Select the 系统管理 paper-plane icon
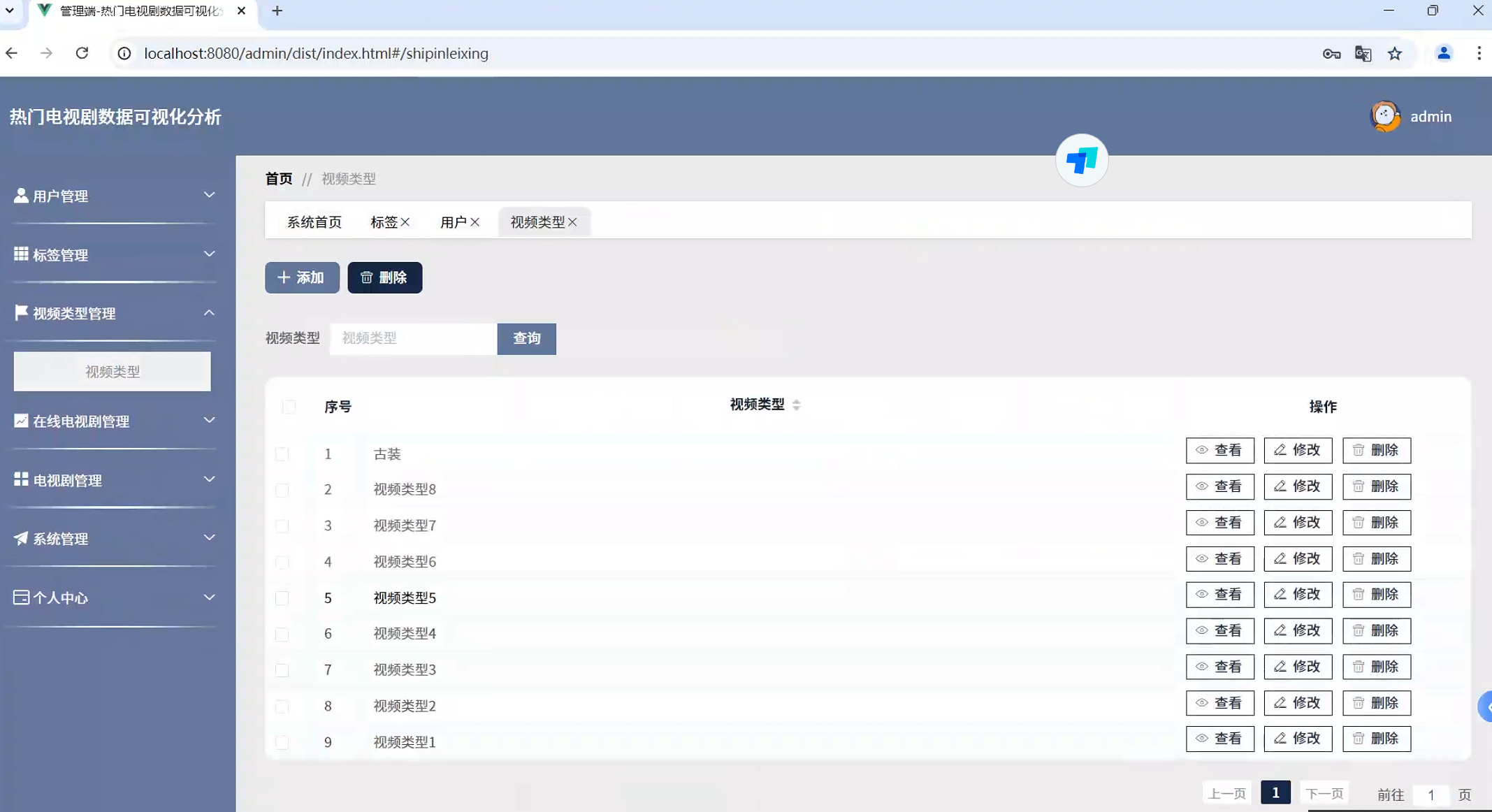Viewport: 1492px width, 812px height. coord(20,538)
